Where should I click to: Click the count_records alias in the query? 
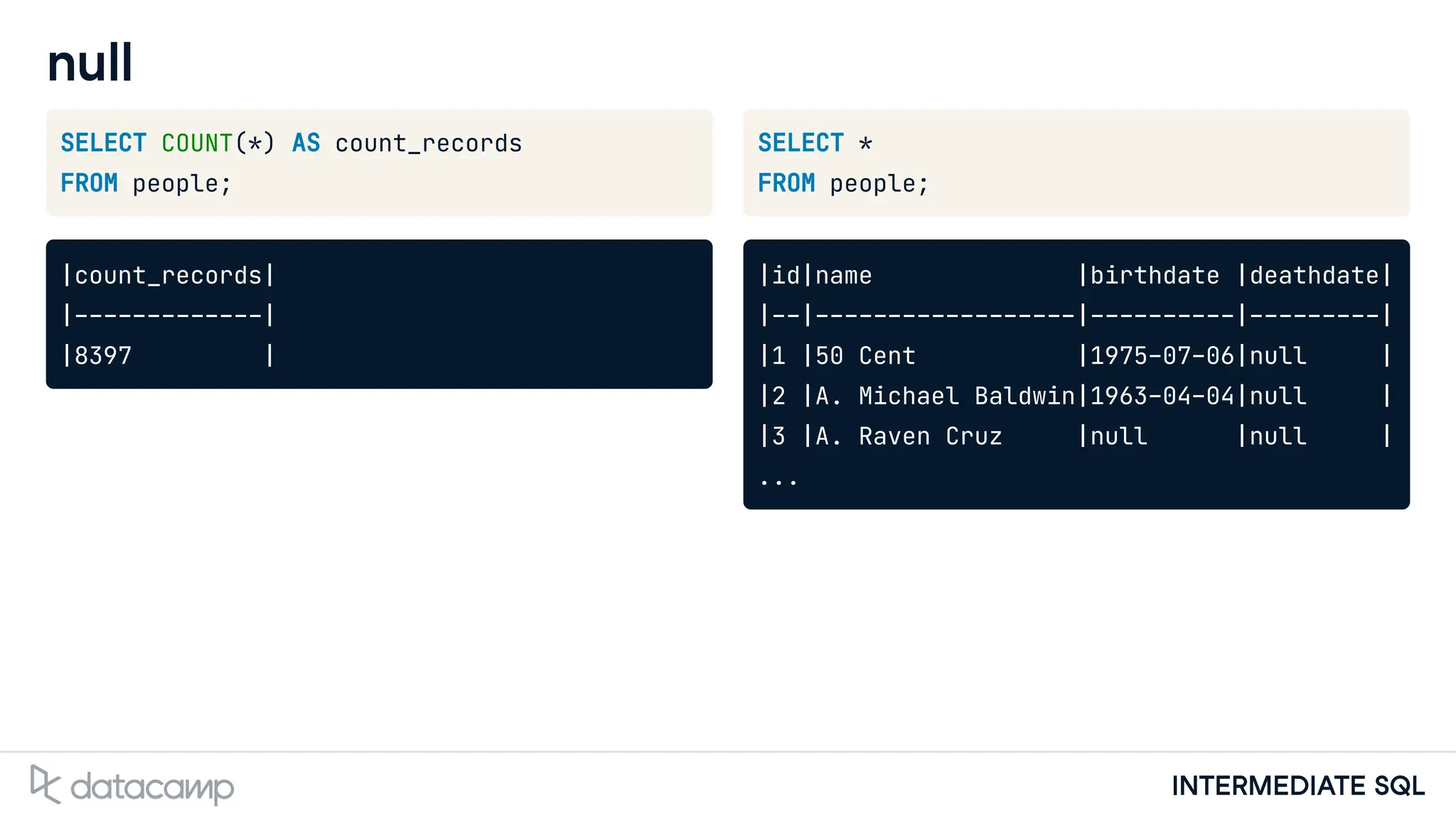tap(429, 144)
